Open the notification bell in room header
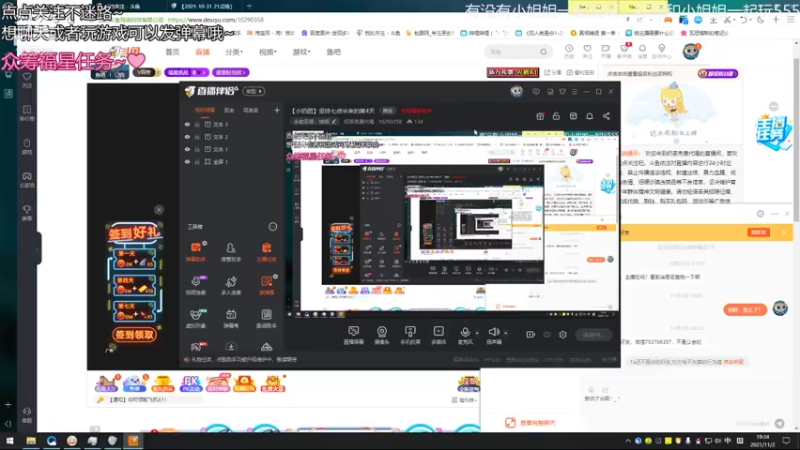800x450 pixels. (589, 116)
